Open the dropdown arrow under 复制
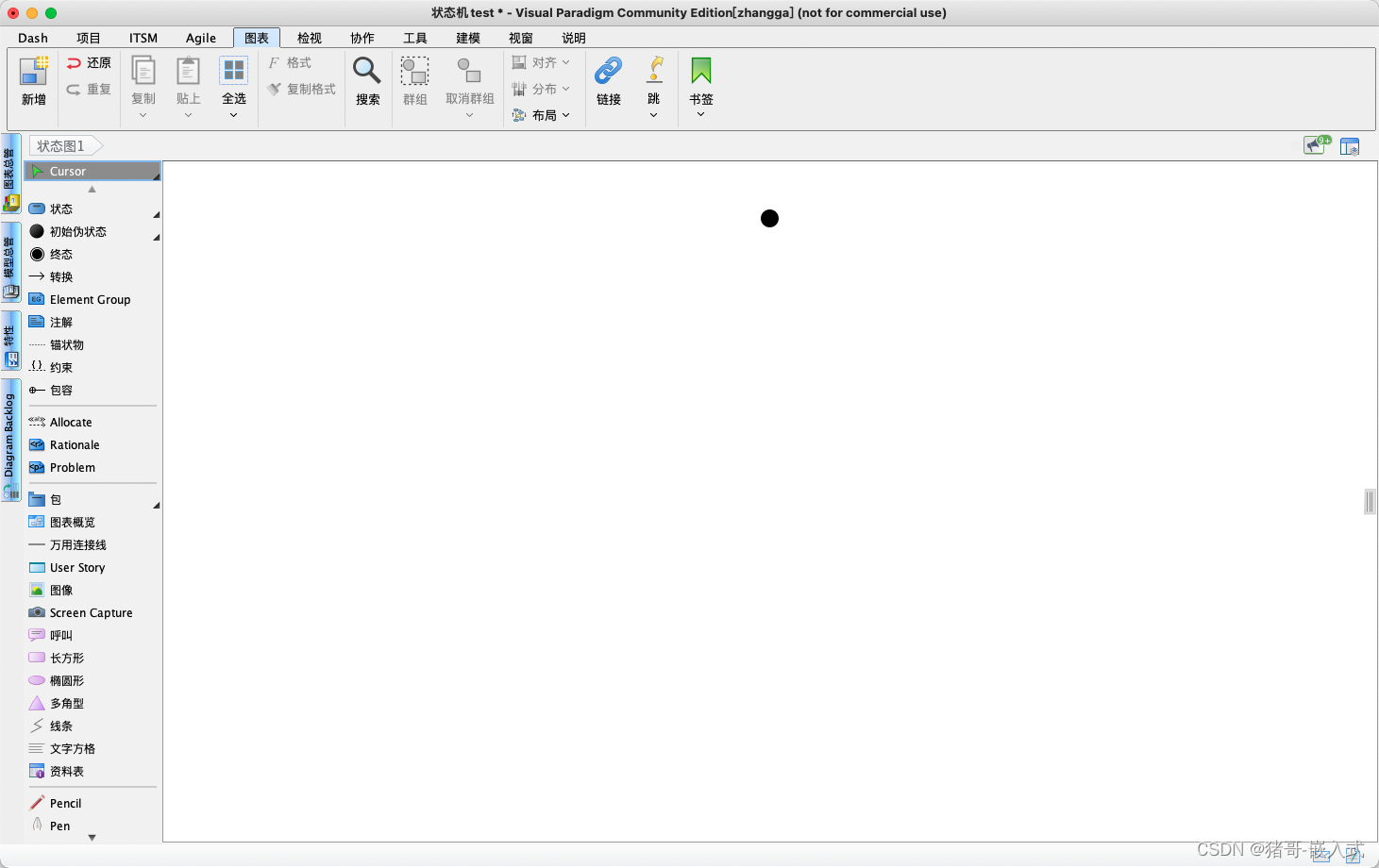This screenshot has height=868, width=1379. click(x=143, y=115)
